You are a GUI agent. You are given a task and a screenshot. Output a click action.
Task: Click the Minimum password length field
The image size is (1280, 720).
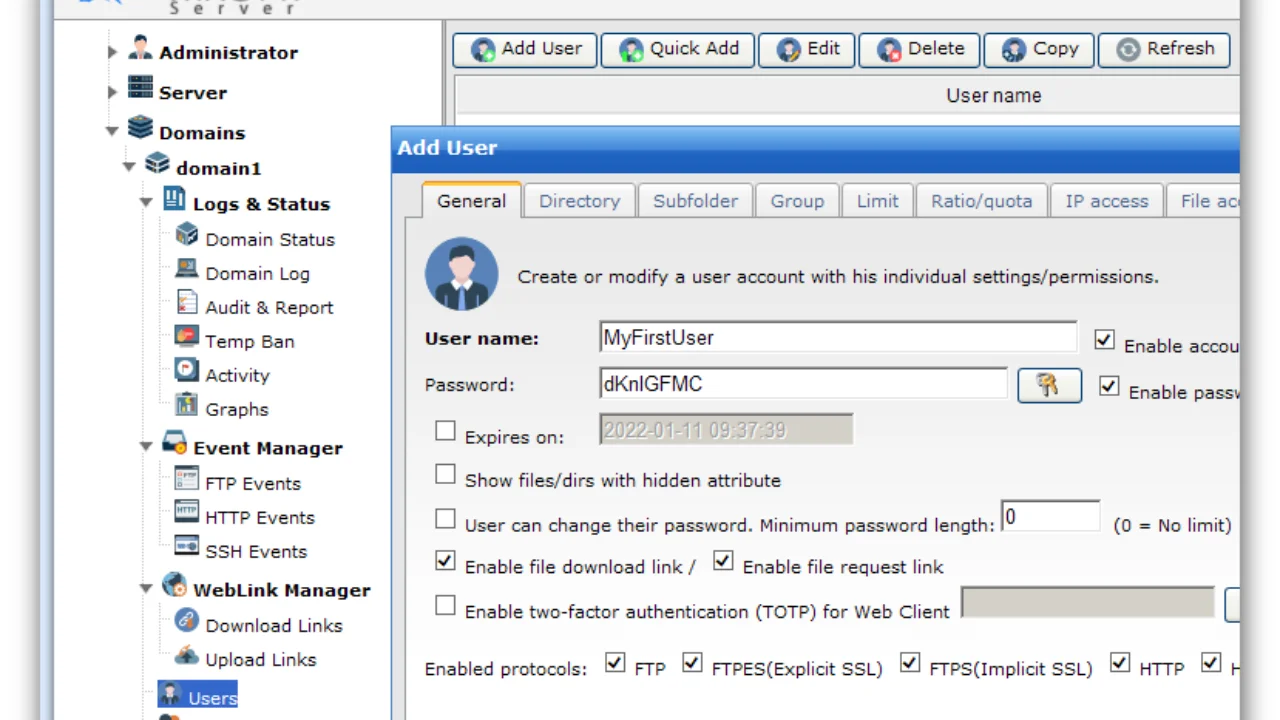pyautogui.click(x=1050, y=517)
